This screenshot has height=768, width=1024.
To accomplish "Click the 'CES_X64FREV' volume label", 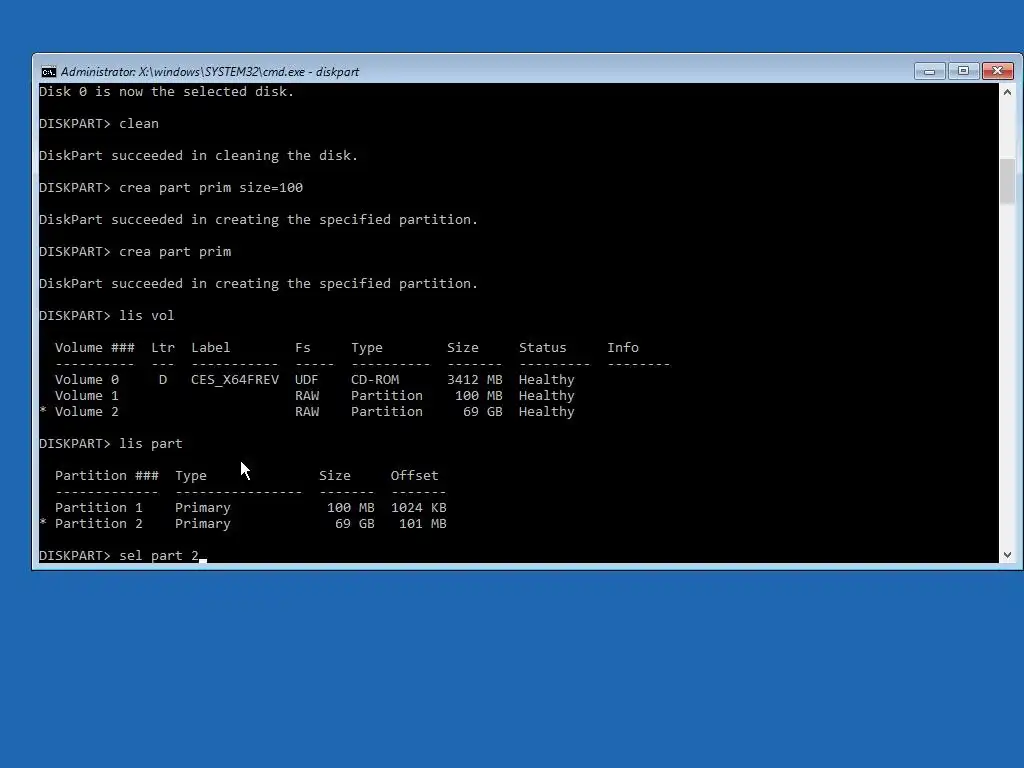I will [235, 379].
